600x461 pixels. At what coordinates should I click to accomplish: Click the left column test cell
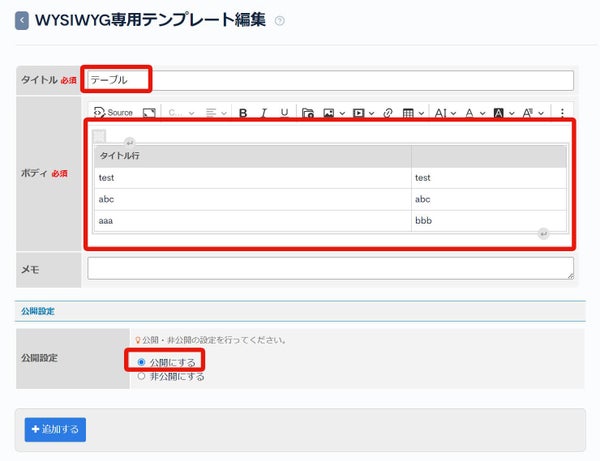click(253, 178)
